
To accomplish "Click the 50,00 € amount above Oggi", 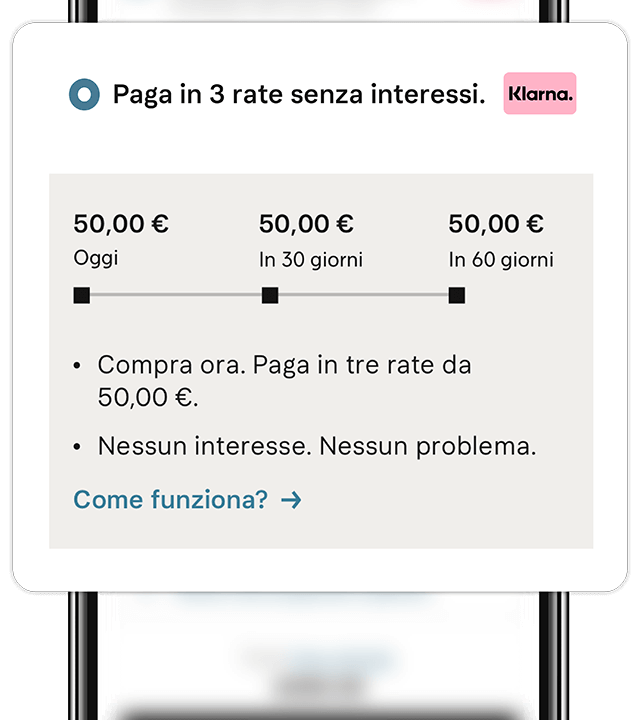I will 121,224.
